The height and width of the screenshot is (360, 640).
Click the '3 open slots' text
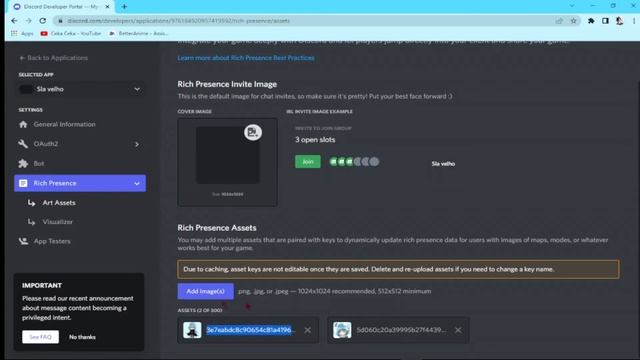coord(315,140)
